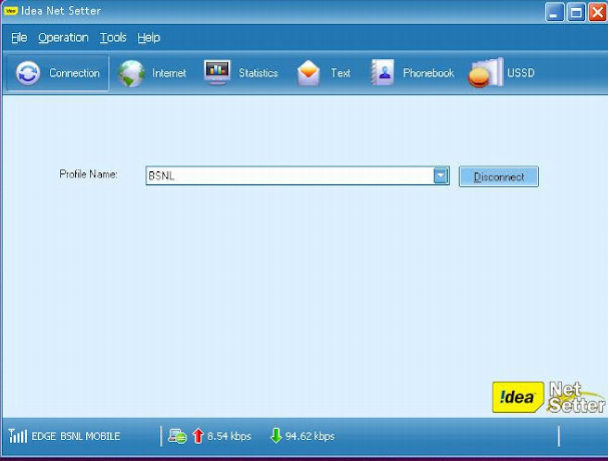Open the File menu

pyautogui.click(x=19, y=38)
